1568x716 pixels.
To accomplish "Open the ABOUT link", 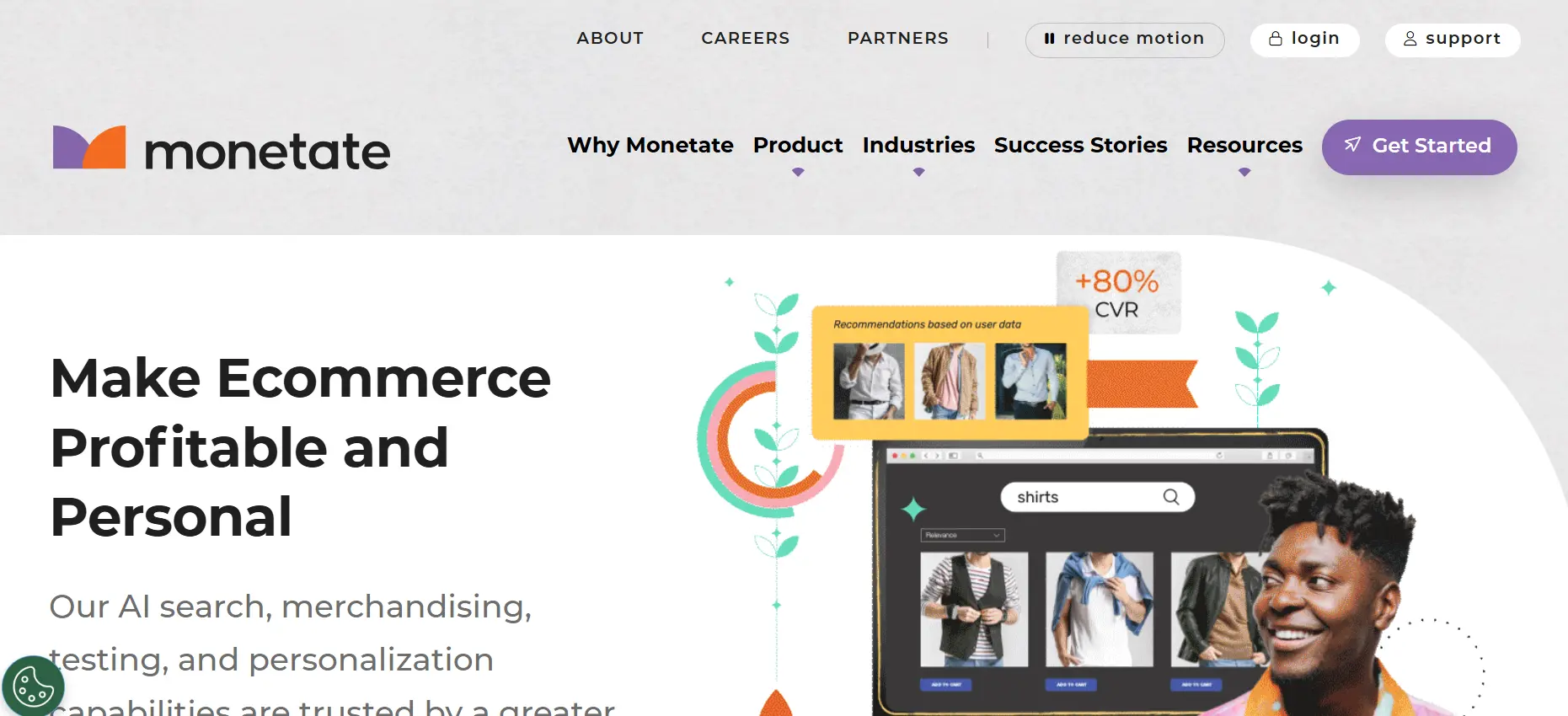I will coord(610,39).
